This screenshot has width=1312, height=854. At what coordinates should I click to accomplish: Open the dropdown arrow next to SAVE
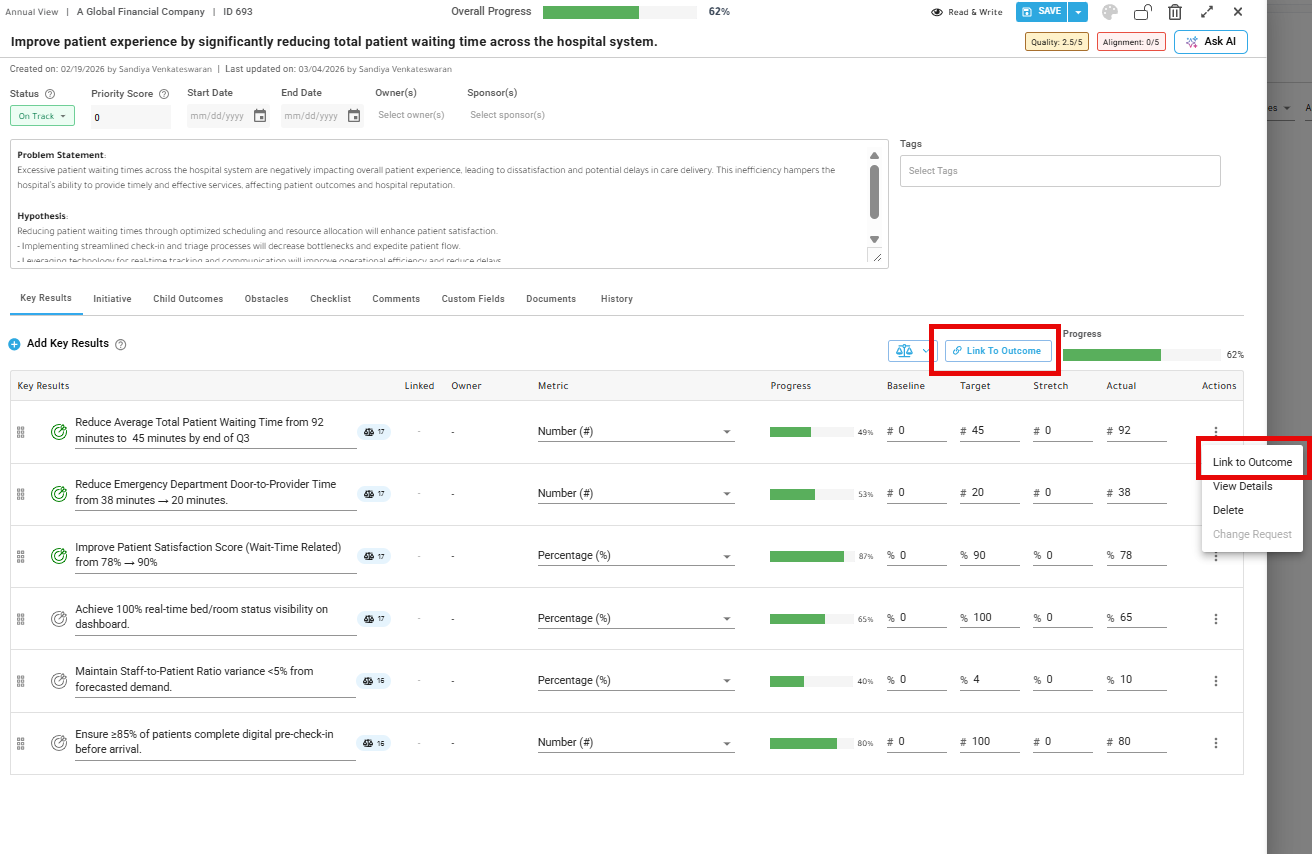click(x=1077, y=12)
